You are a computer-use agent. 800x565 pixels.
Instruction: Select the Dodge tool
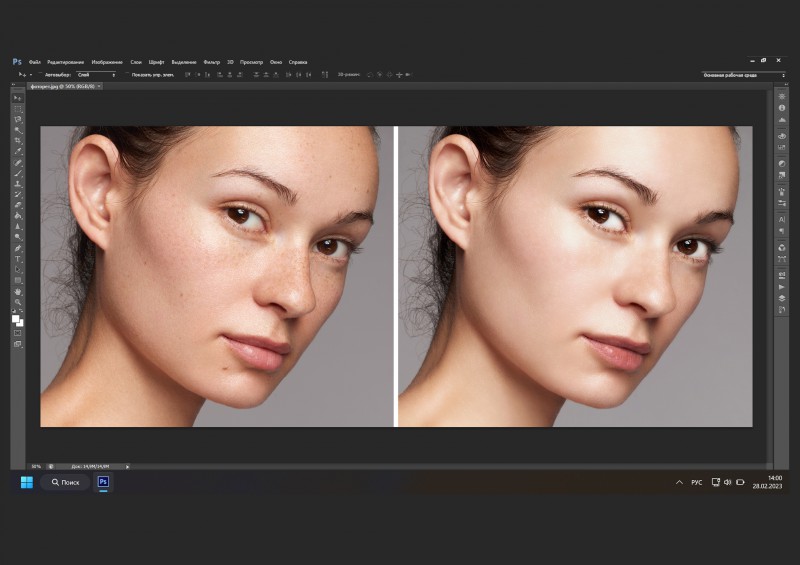coord(18,237)
